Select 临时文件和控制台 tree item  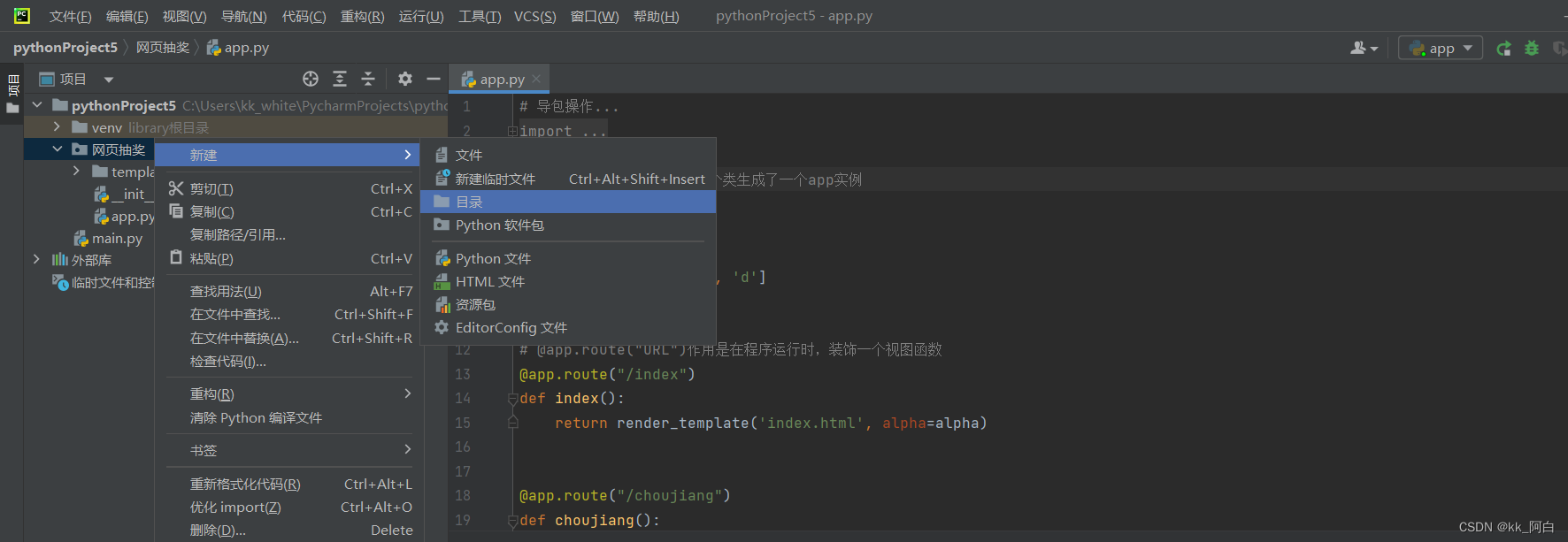point(104,283)
